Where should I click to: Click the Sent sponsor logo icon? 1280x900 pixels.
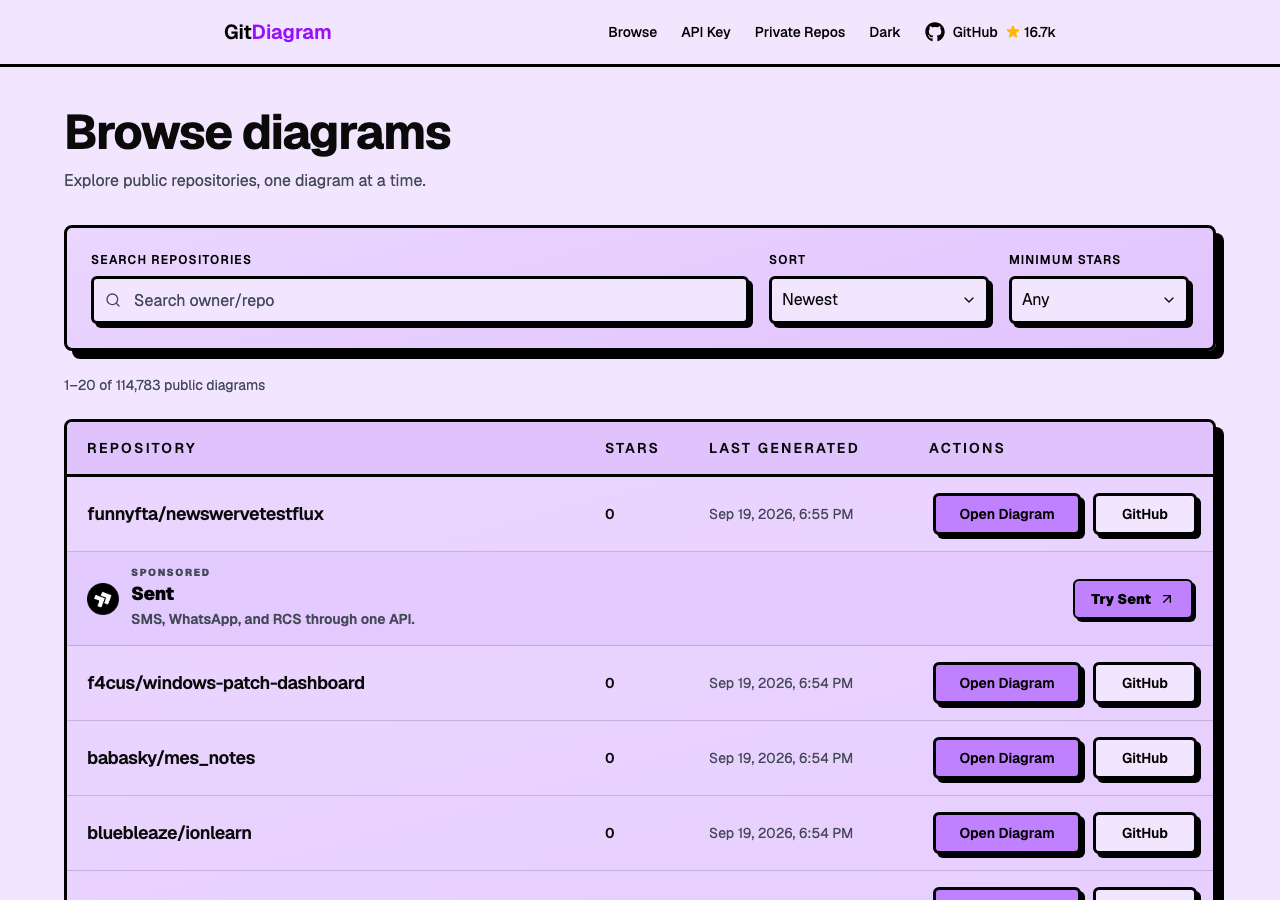(103, 599)
